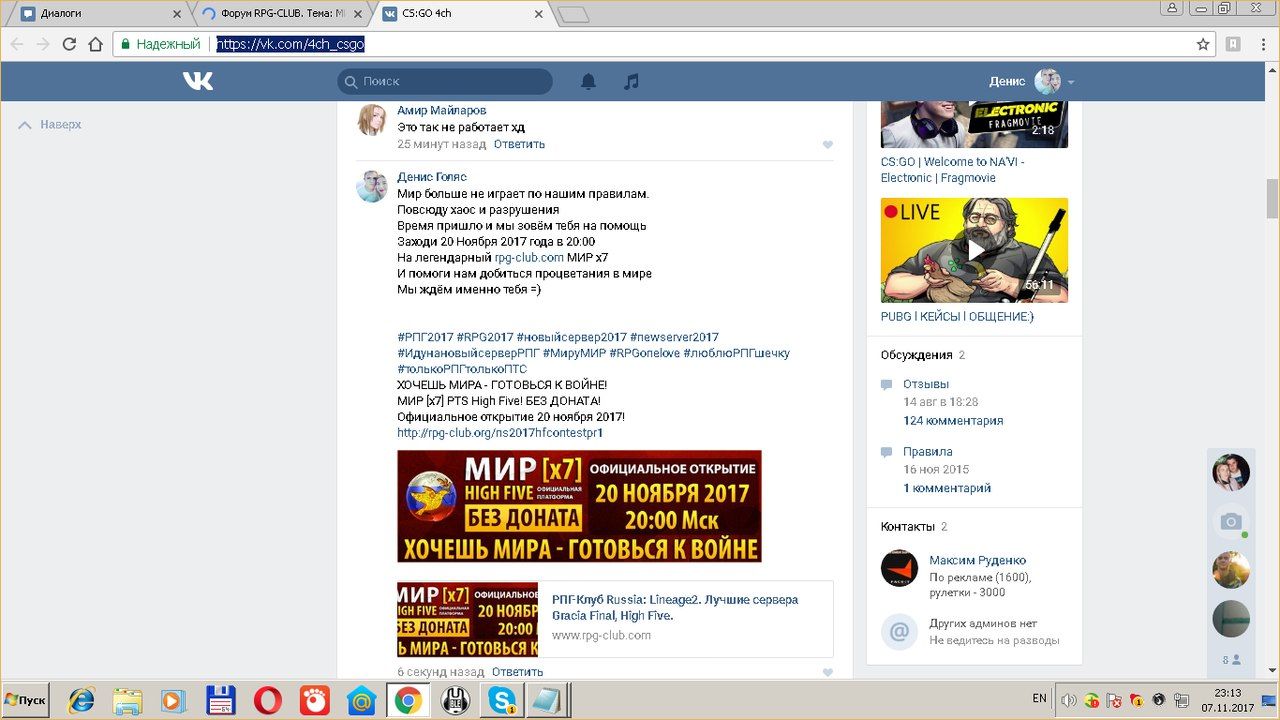Click Амир Майларов's avatar
1280x720 pixels.
pyautogui.click(x=373, y=120)
